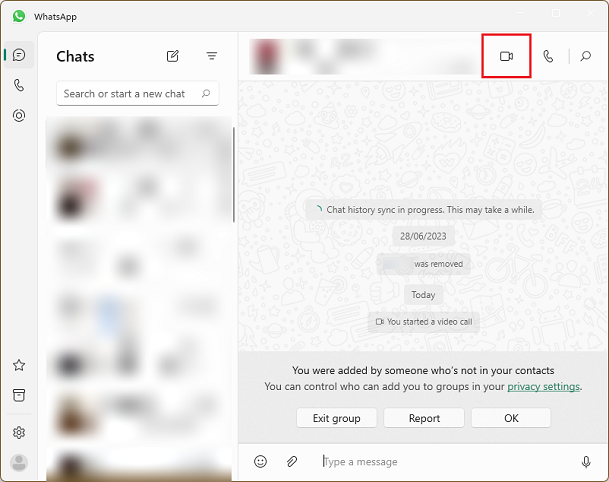Start a voice call with the phone icon in the chat header

[548, 56]
